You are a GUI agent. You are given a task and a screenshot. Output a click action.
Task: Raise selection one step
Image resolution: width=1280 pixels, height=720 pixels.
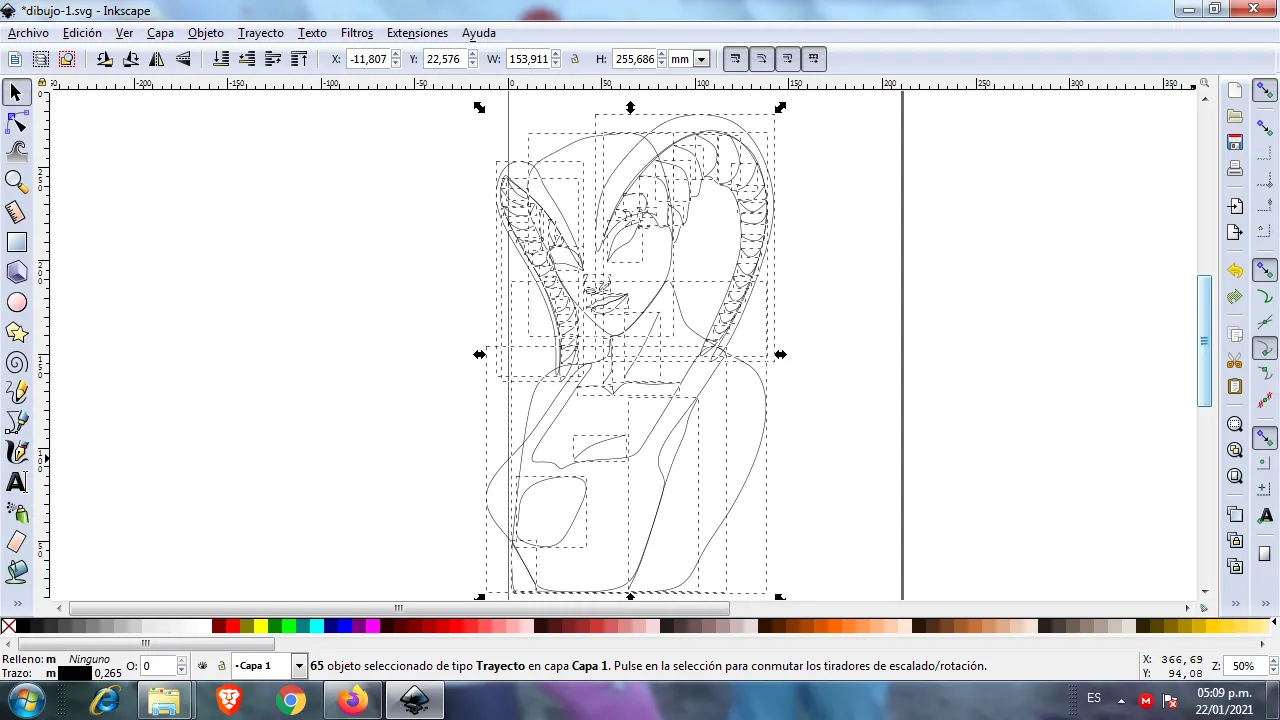(x=273, y=59)
